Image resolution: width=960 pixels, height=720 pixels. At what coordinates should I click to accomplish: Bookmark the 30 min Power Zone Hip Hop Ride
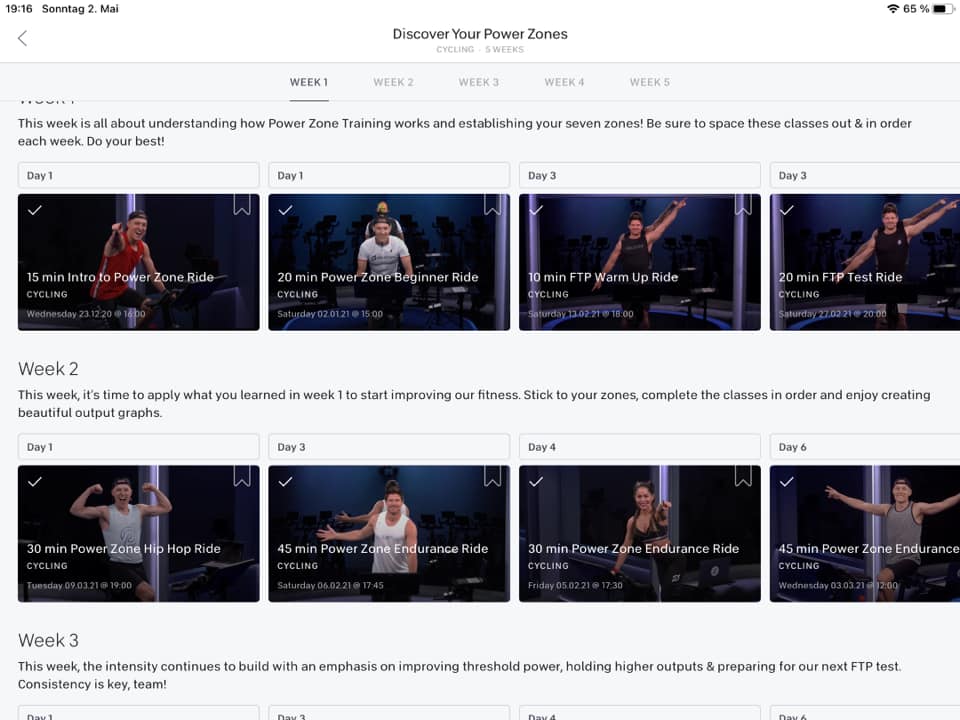242,476
